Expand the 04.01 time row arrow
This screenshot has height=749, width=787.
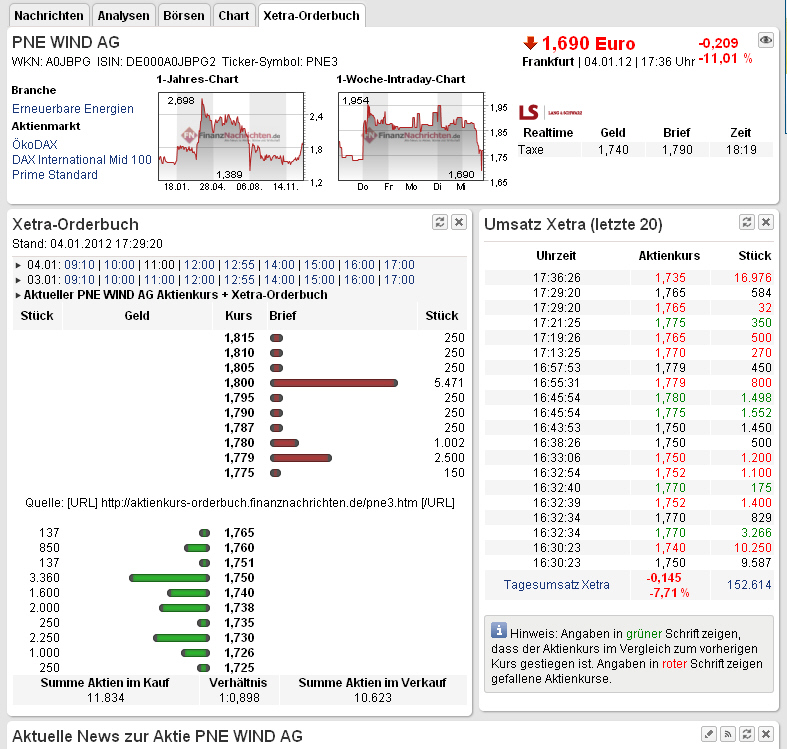[18, 265]
